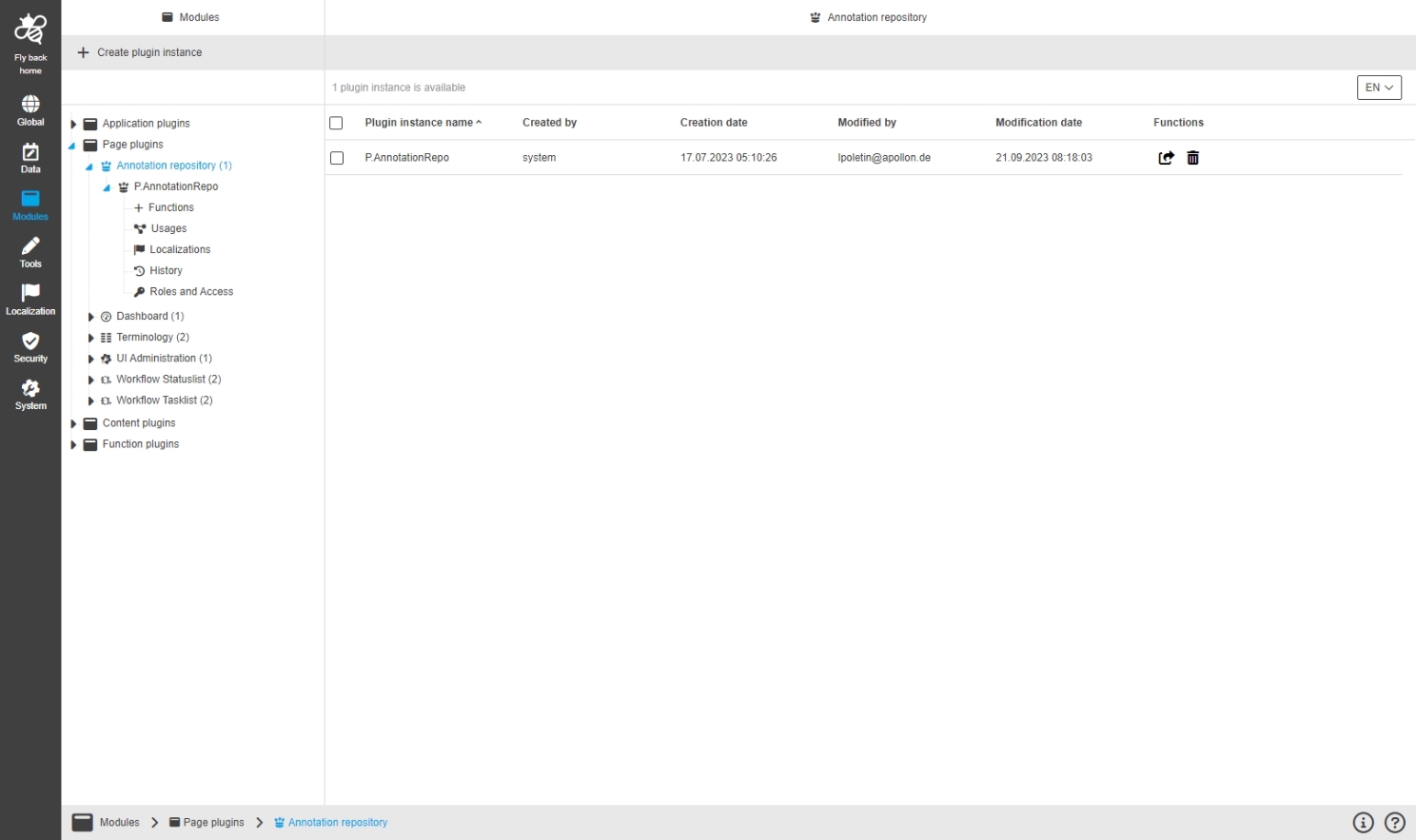
Task: Click the Content plugins folder icon
Action: (x=90, y=423)
